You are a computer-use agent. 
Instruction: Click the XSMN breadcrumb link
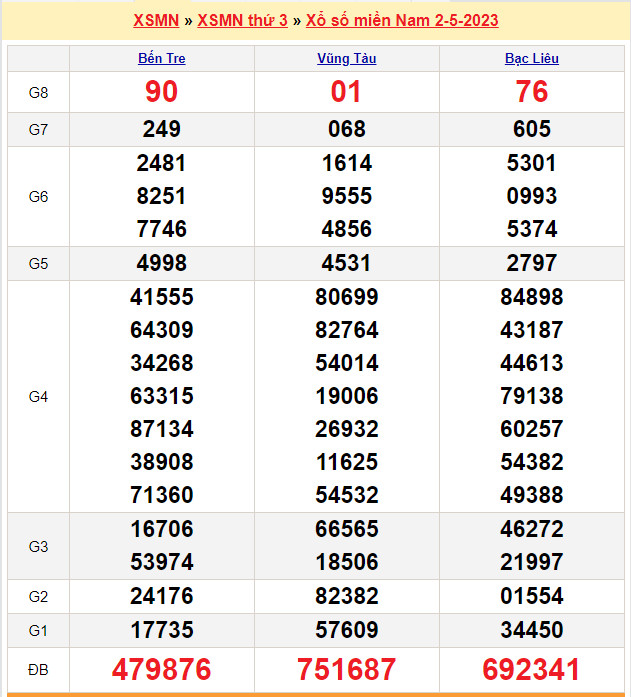pyautogui.click(x=156, y=20)
